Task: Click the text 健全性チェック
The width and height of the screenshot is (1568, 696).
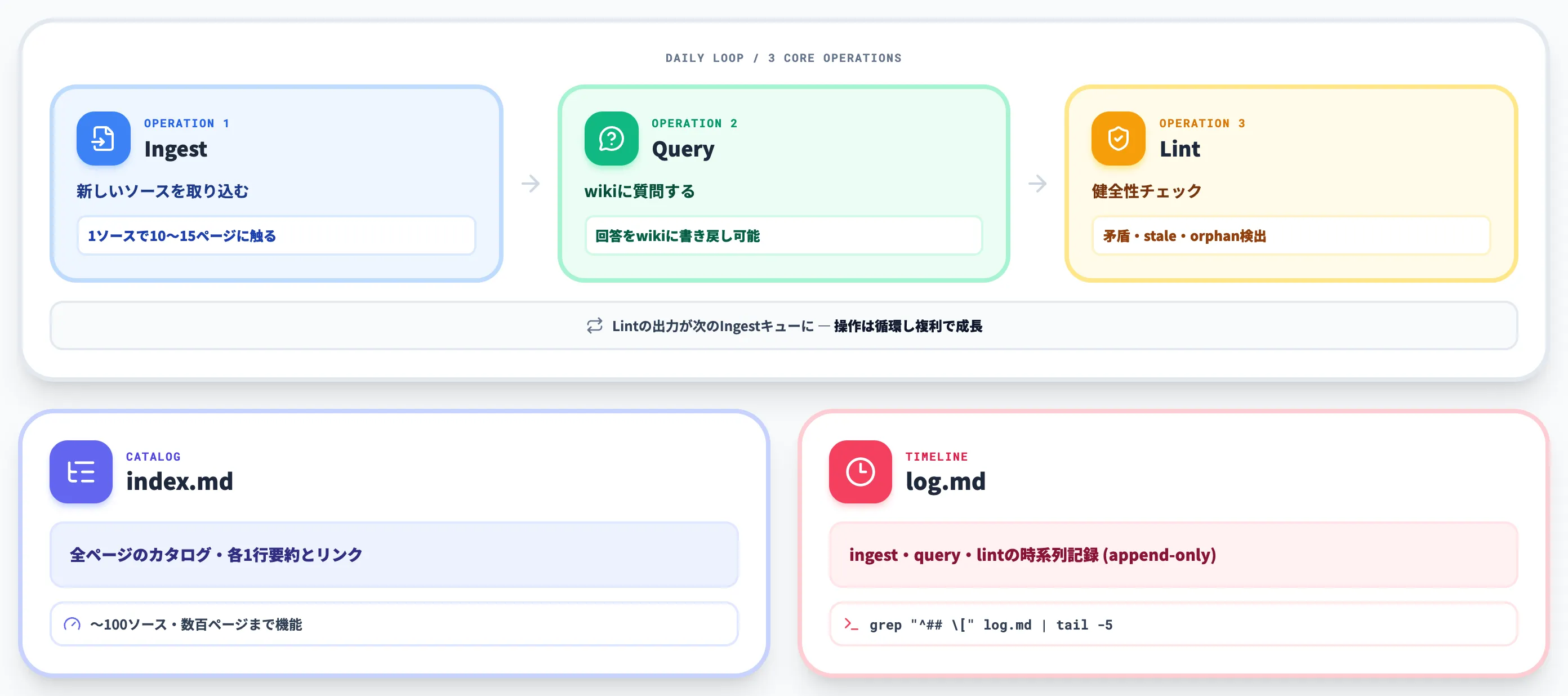Action: [x=1147, y=191]
